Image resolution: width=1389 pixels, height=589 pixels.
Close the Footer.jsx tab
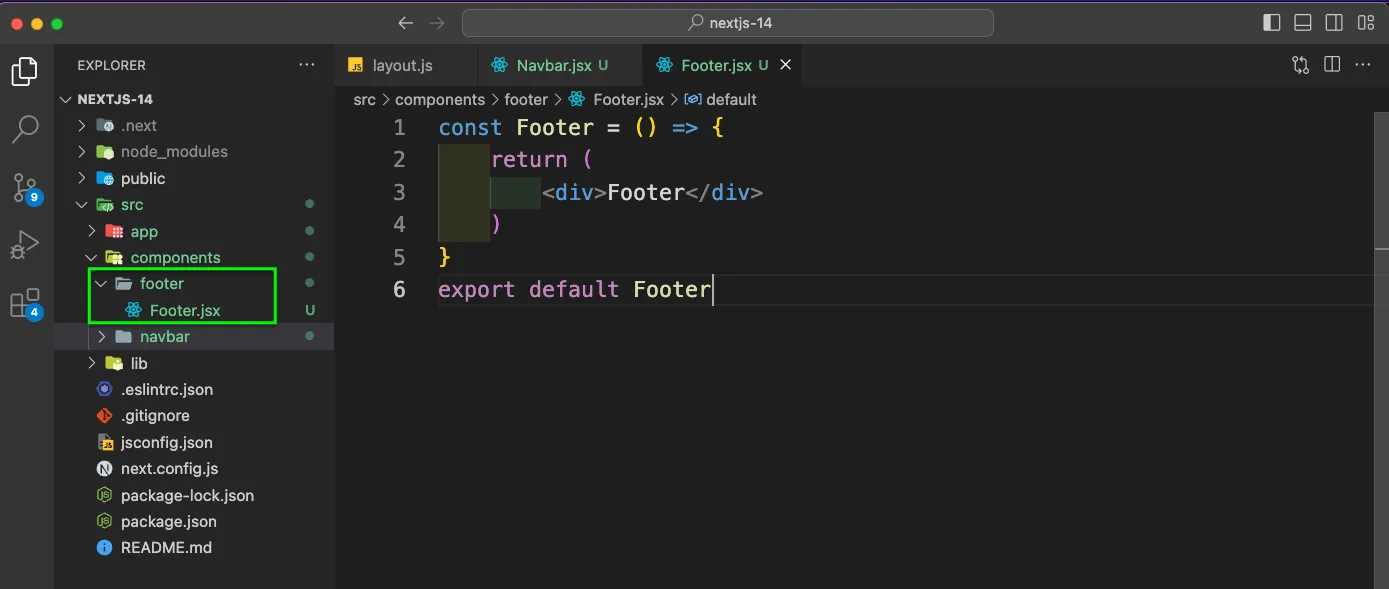coord(785,65)
